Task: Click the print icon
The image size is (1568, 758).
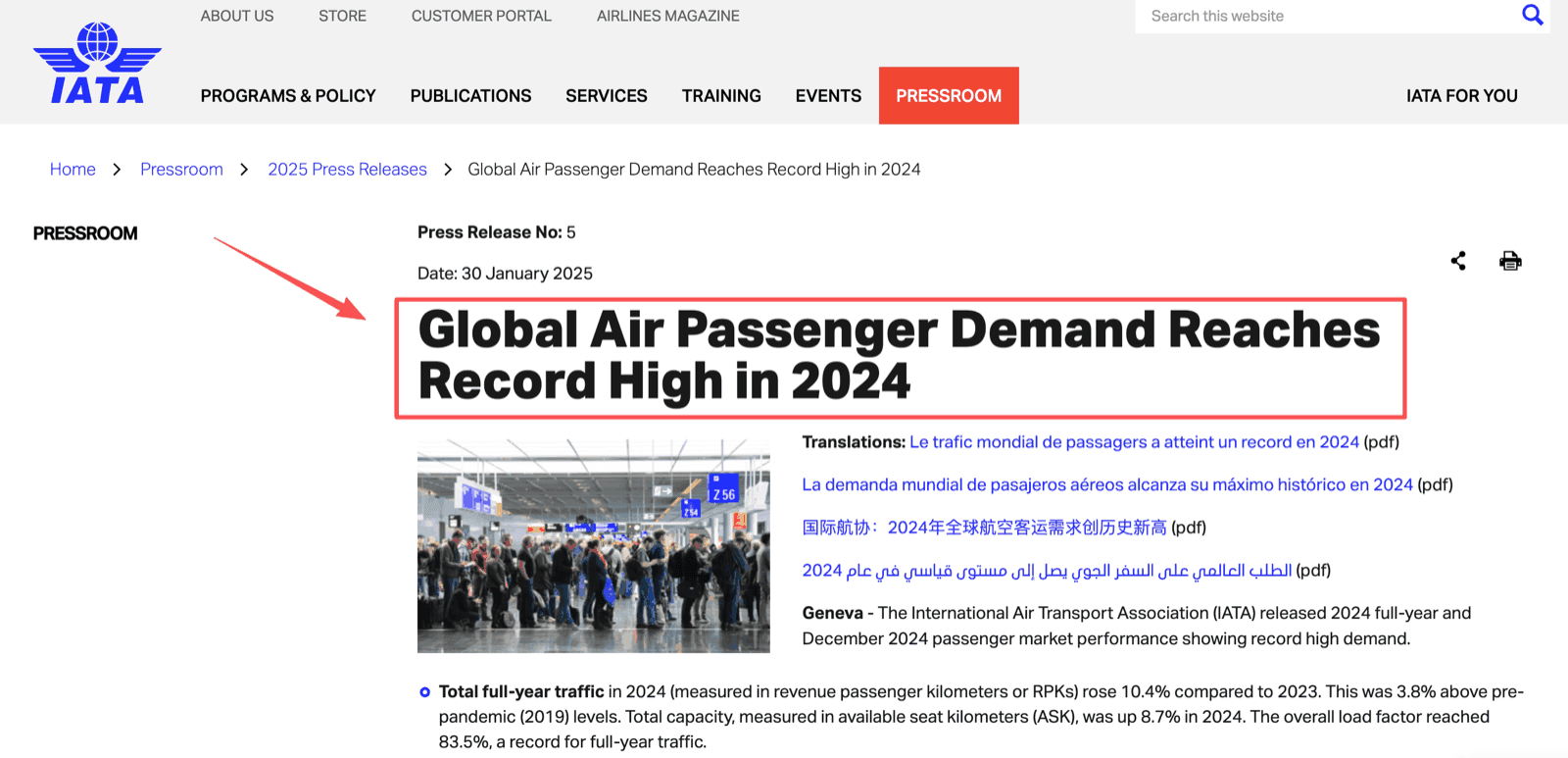Action: pyautogui.click(x=1510, y=261)
